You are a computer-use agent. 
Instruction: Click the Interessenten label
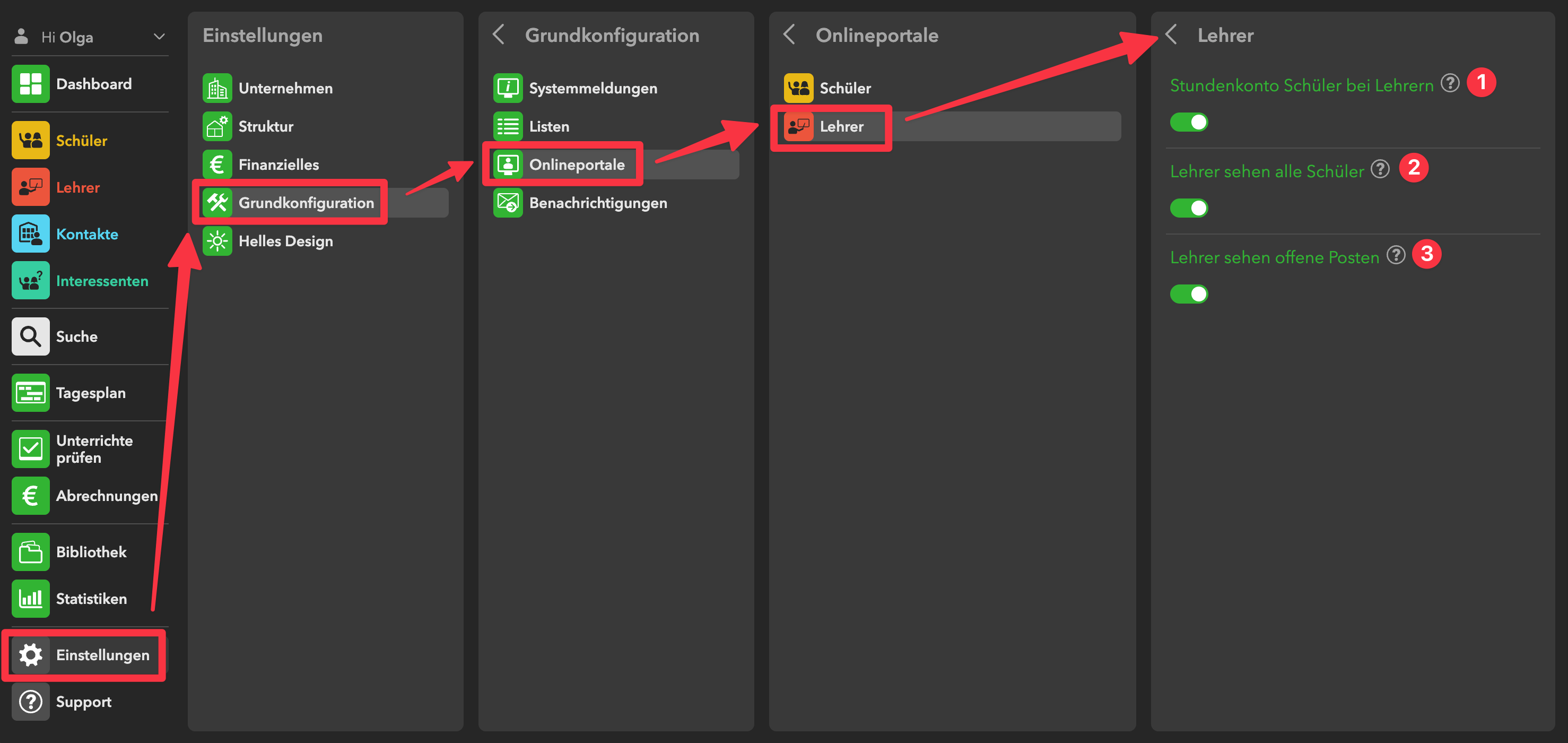(x=102, y=281)
